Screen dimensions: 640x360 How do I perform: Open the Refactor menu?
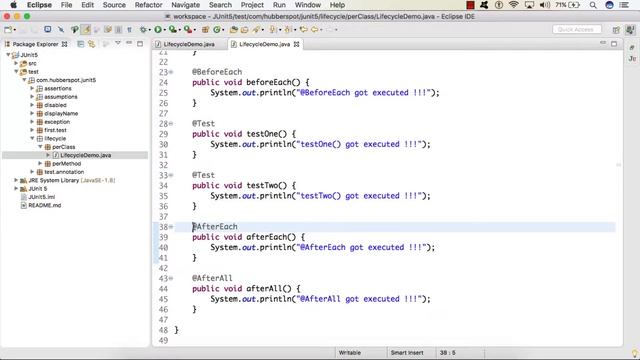click(148, 5)
